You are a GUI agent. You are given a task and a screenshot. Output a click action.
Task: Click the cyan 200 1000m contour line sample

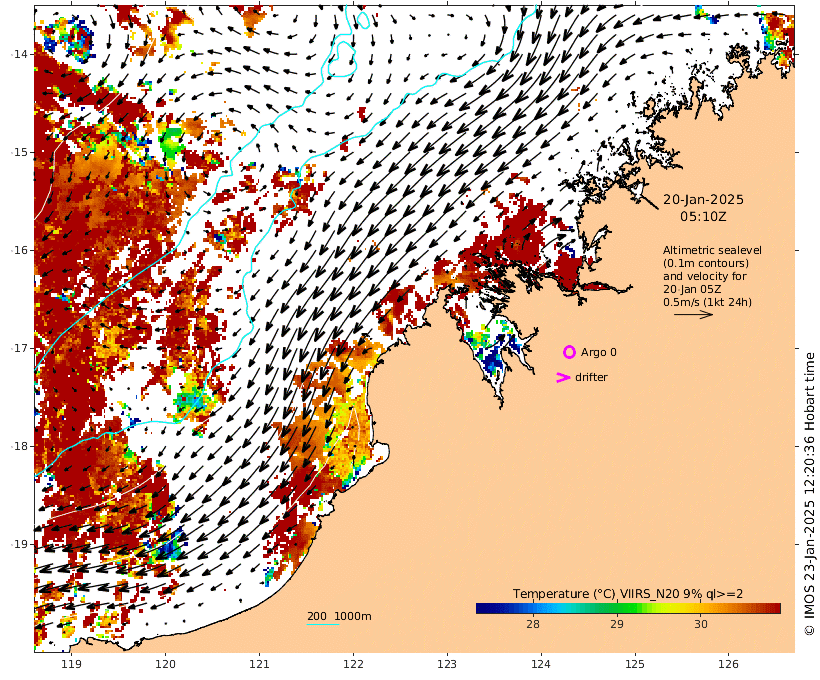pos(323,624)
